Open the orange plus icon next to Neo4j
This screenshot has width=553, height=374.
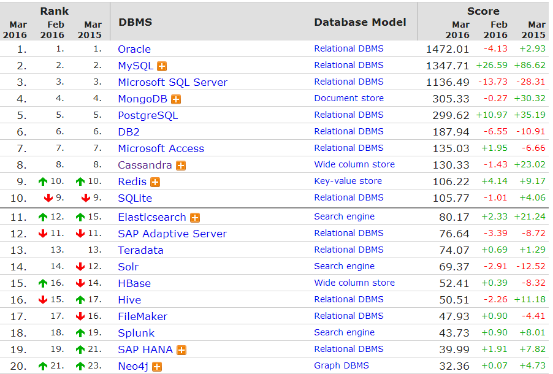pos(157,367)
